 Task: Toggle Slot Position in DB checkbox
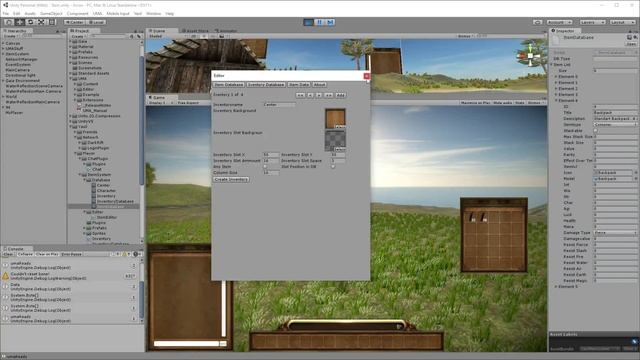coord(333,167)
